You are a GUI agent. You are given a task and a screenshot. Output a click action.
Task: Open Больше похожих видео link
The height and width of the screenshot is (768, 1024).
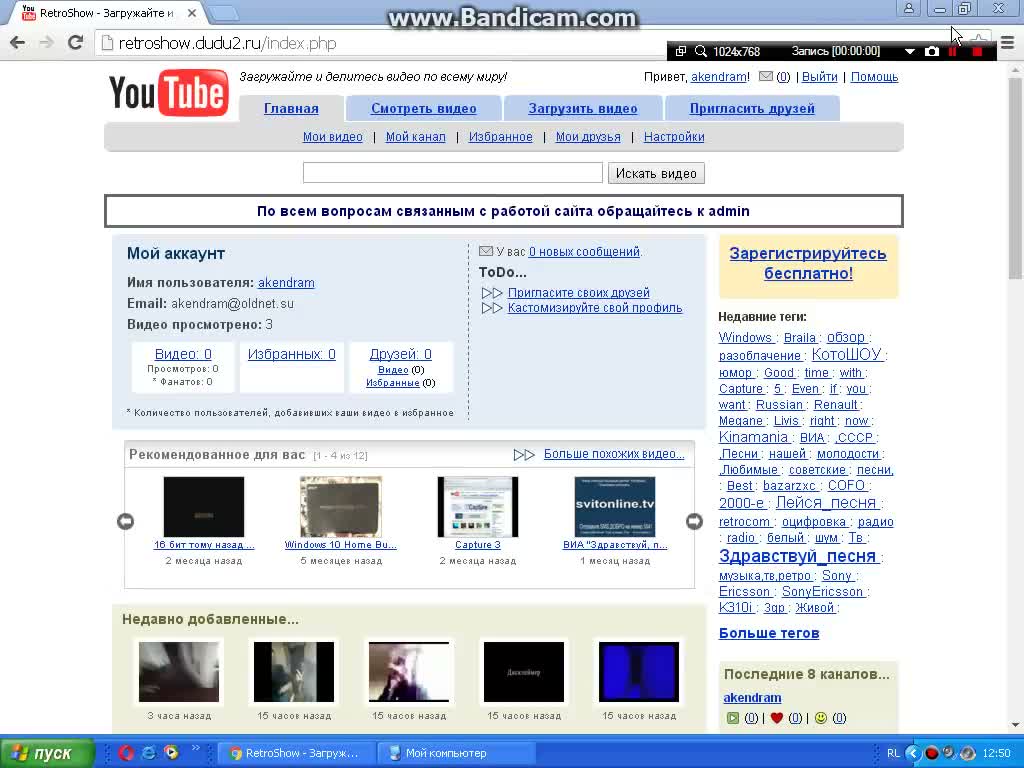click(614, 454)
